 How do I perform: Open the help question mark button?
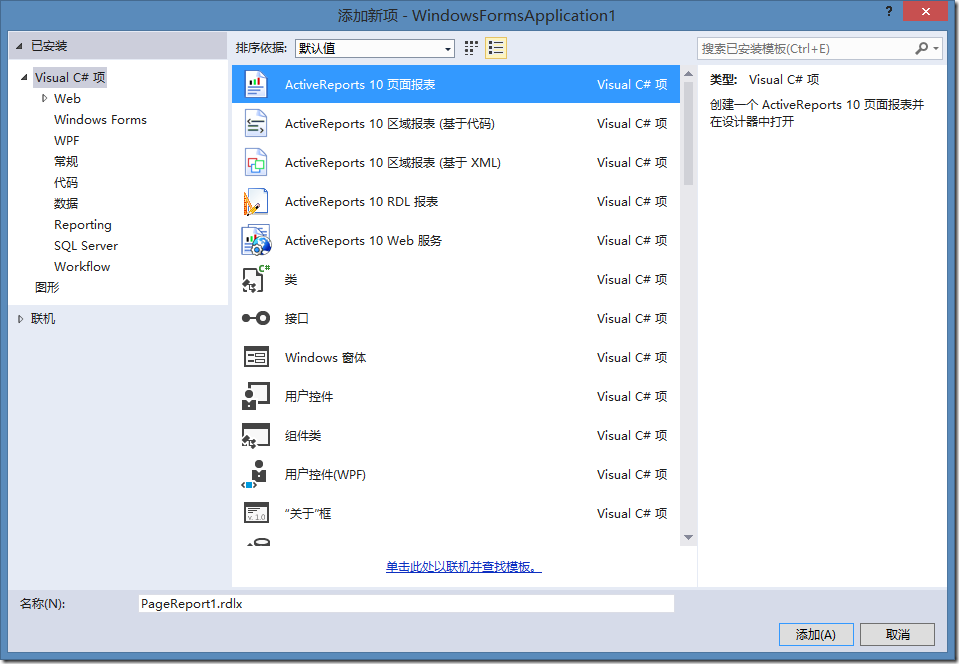click(x=889, y=12)
